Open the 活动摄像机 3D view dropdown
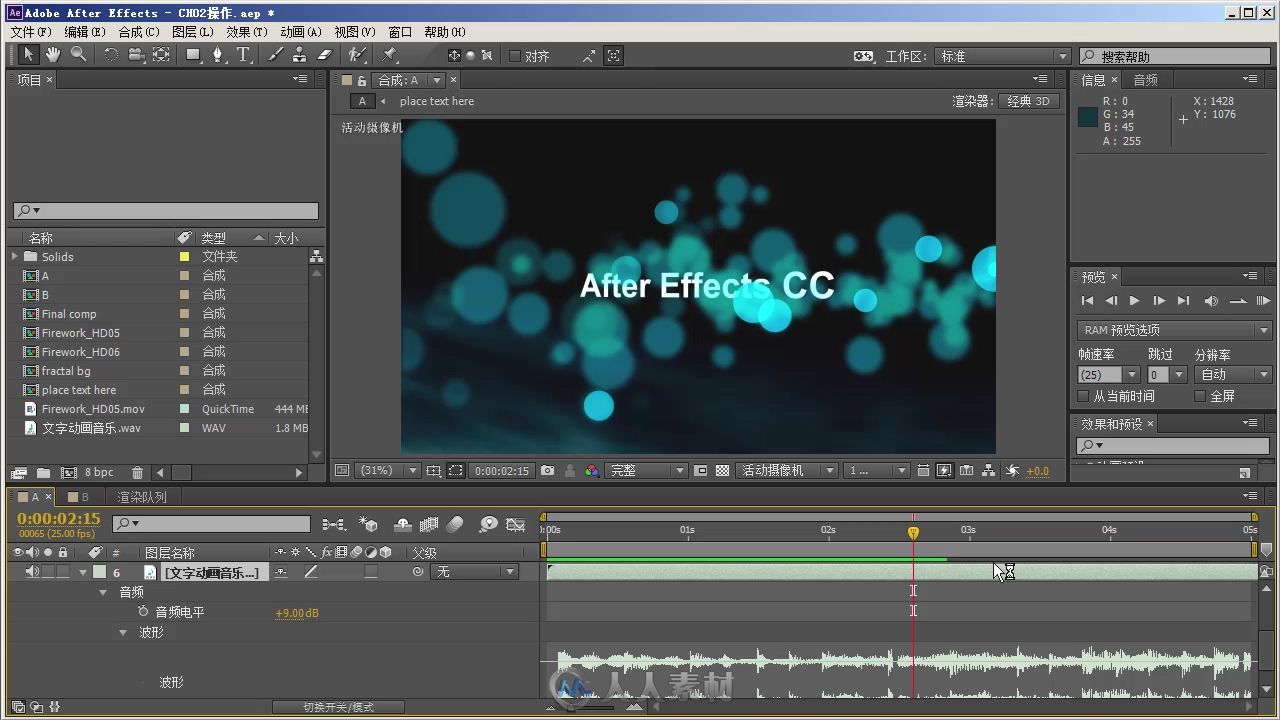This screenshot has width=1280, height=720. point(787,470)
